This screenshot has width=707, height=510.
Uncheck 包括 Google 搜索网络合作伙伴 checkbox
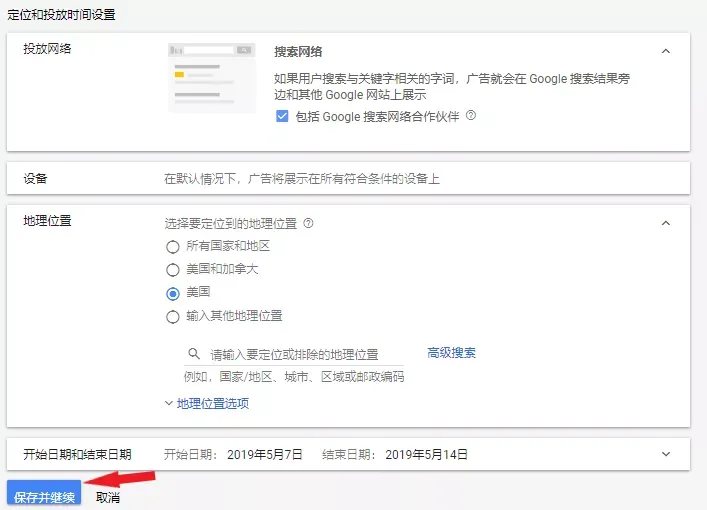point(282,116)
